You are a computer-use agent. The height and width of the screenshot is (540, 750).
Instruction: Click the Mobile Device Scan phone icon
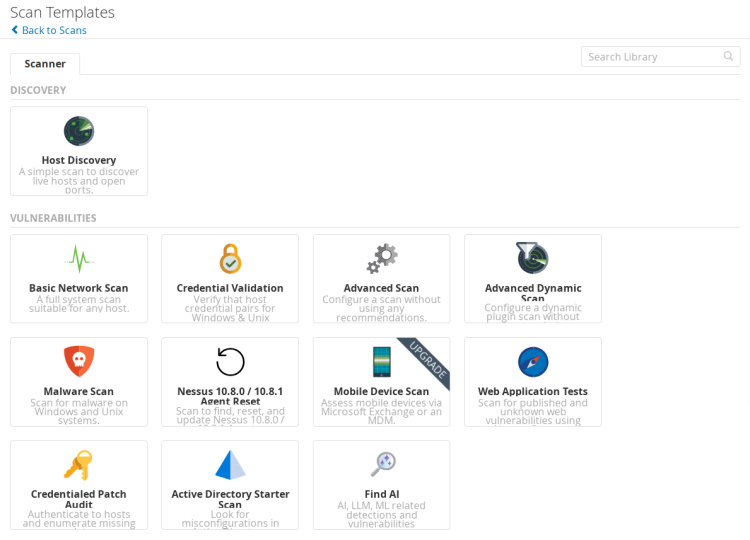(x=381, y=362)
